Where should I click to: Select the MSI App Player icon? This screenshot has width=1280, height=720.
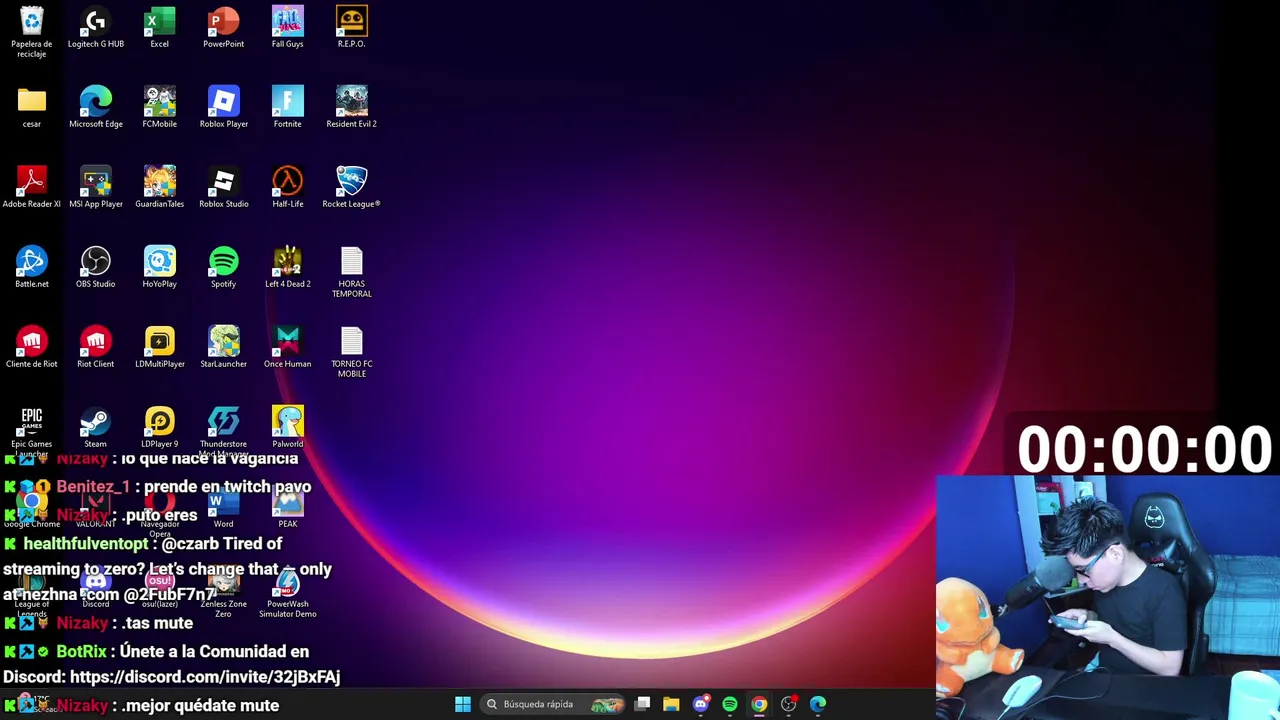(x=96, y=188)
